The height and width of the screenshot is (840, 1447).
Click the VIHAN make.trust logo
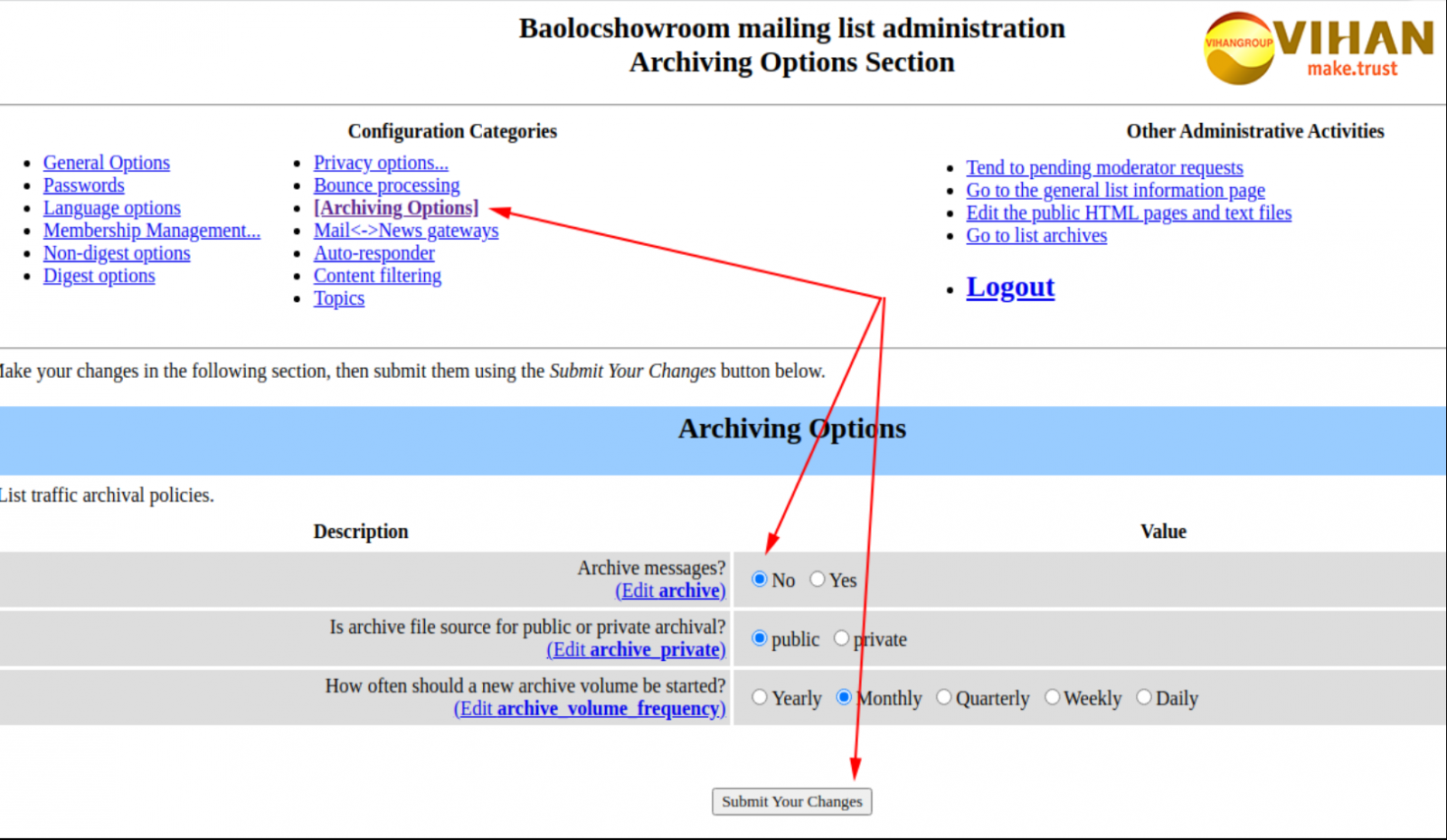tap(1318, 48)
